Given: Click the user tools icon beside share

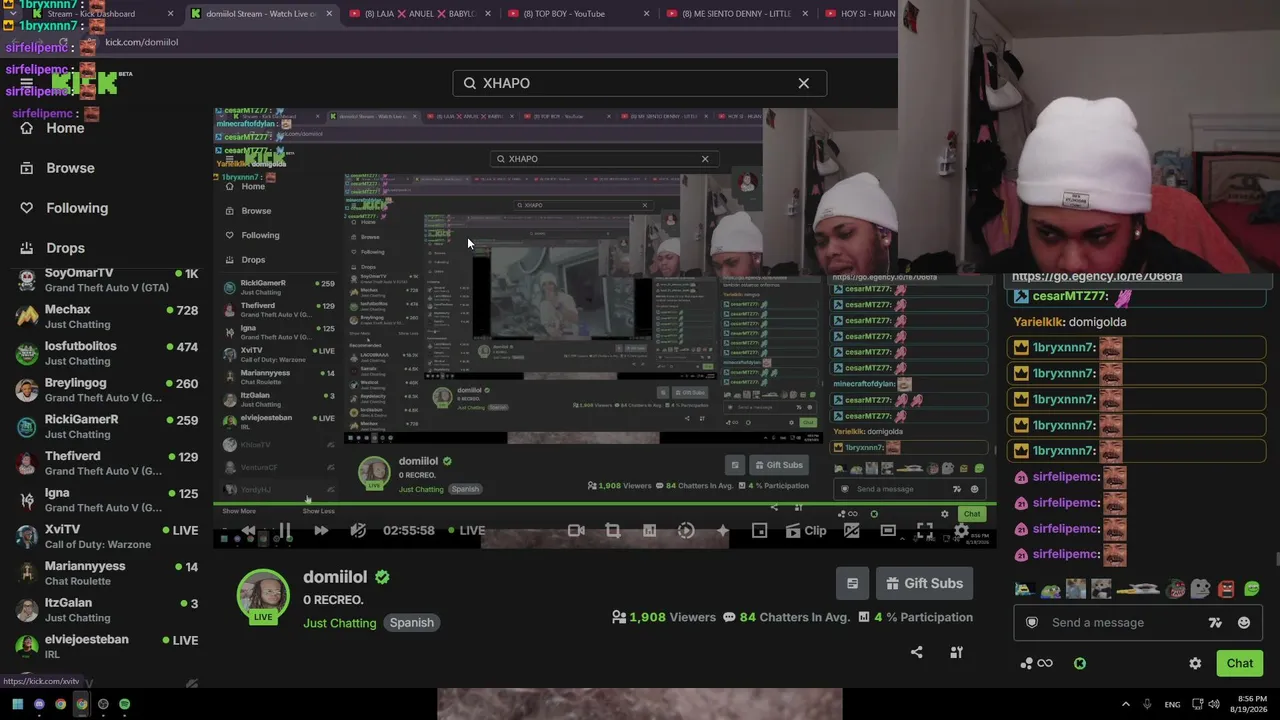Looking at the screenshot, I should [956, 652].
